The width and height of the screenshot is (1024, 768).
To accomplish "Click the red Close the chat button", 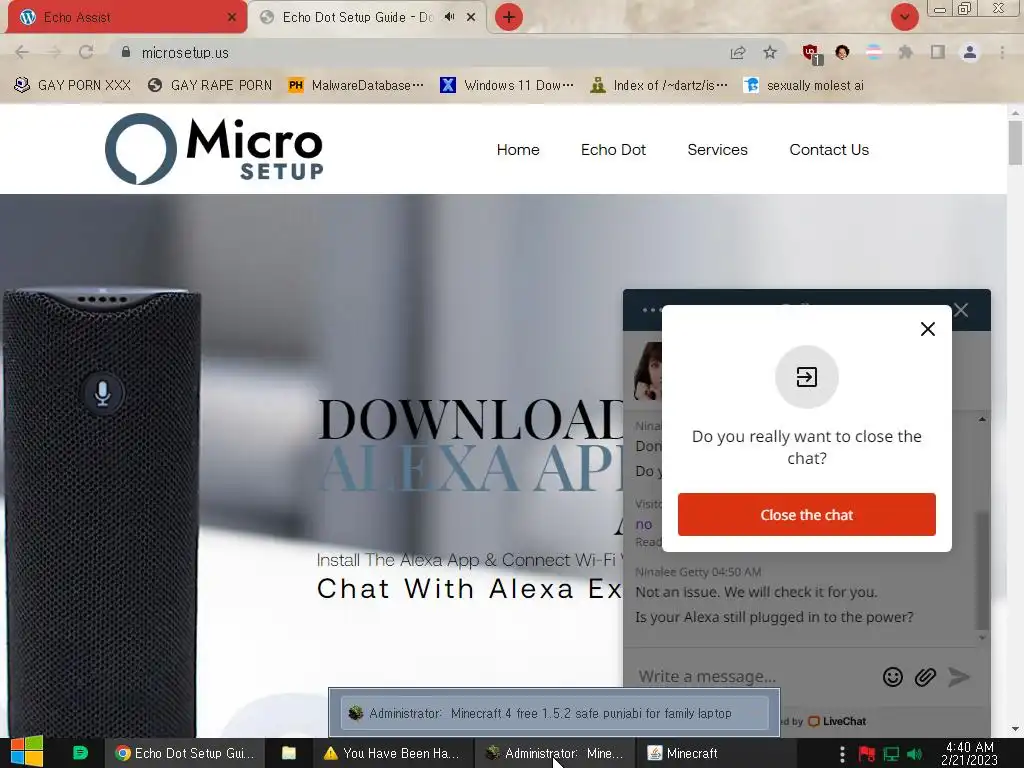I will 807,515.
